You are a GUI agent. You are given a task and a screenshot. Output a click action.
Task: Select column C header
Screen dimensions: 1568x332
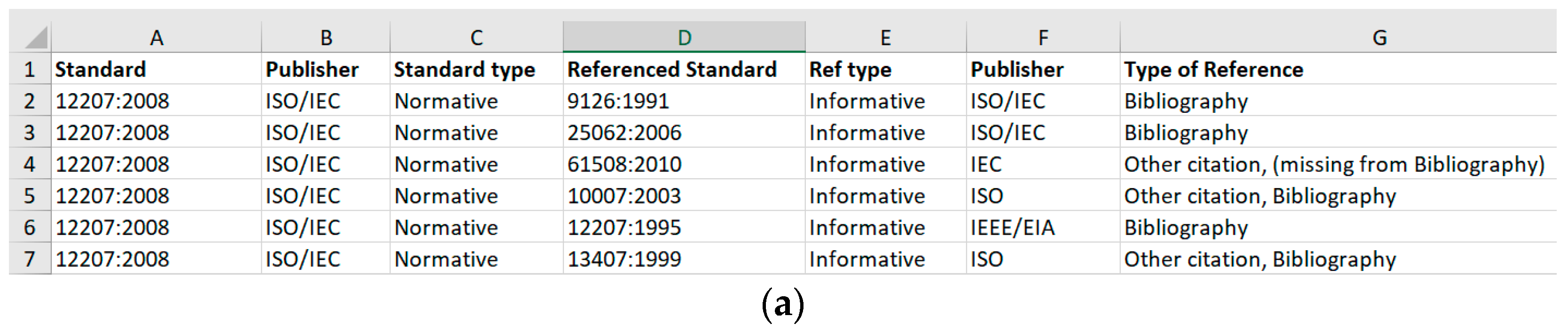(x=476, y=38)
